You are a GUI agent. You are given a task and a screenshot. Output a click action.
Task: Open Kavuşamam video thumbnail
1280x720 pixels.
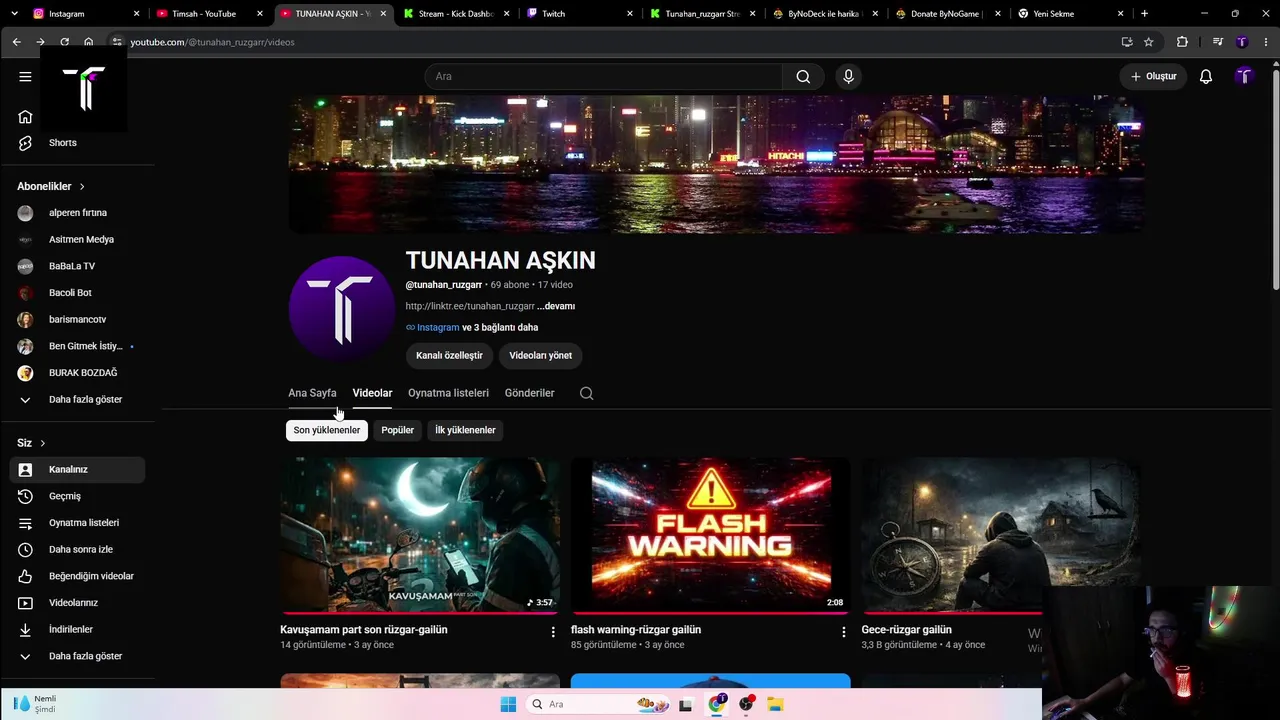coord(420,535)
